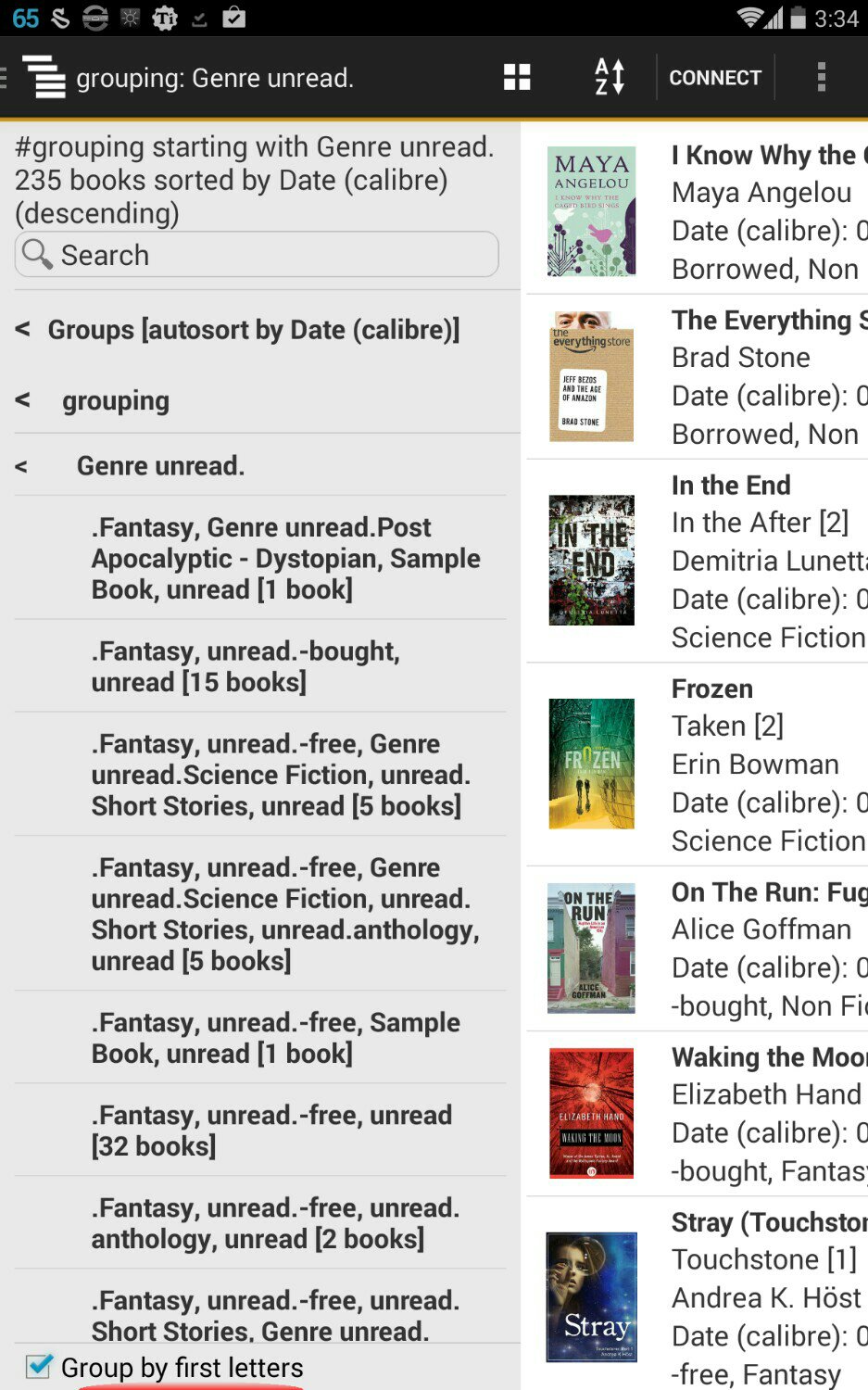Tap the Wi-Fi status bar icon
The height and width of the screenshot is (1390, 868).
[748, 18]
